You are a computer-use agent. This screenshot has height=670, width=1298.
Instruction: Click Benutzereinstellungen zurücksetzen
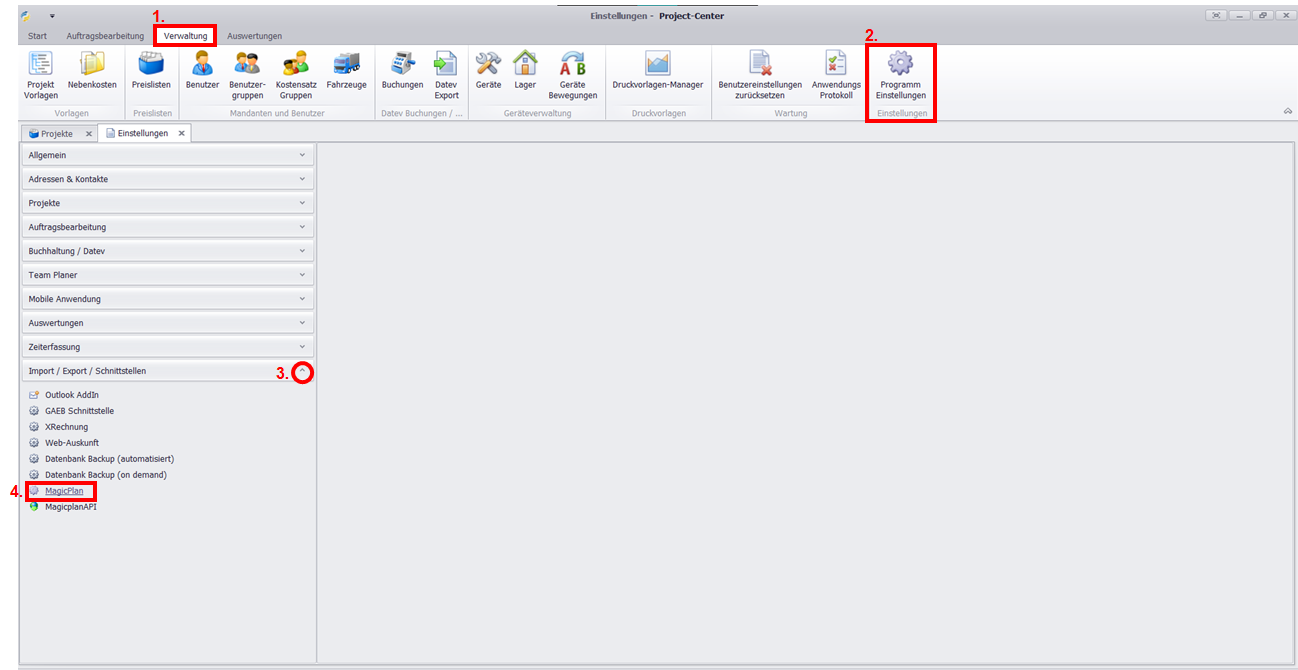pyautogui.click(x=760, y=74)
